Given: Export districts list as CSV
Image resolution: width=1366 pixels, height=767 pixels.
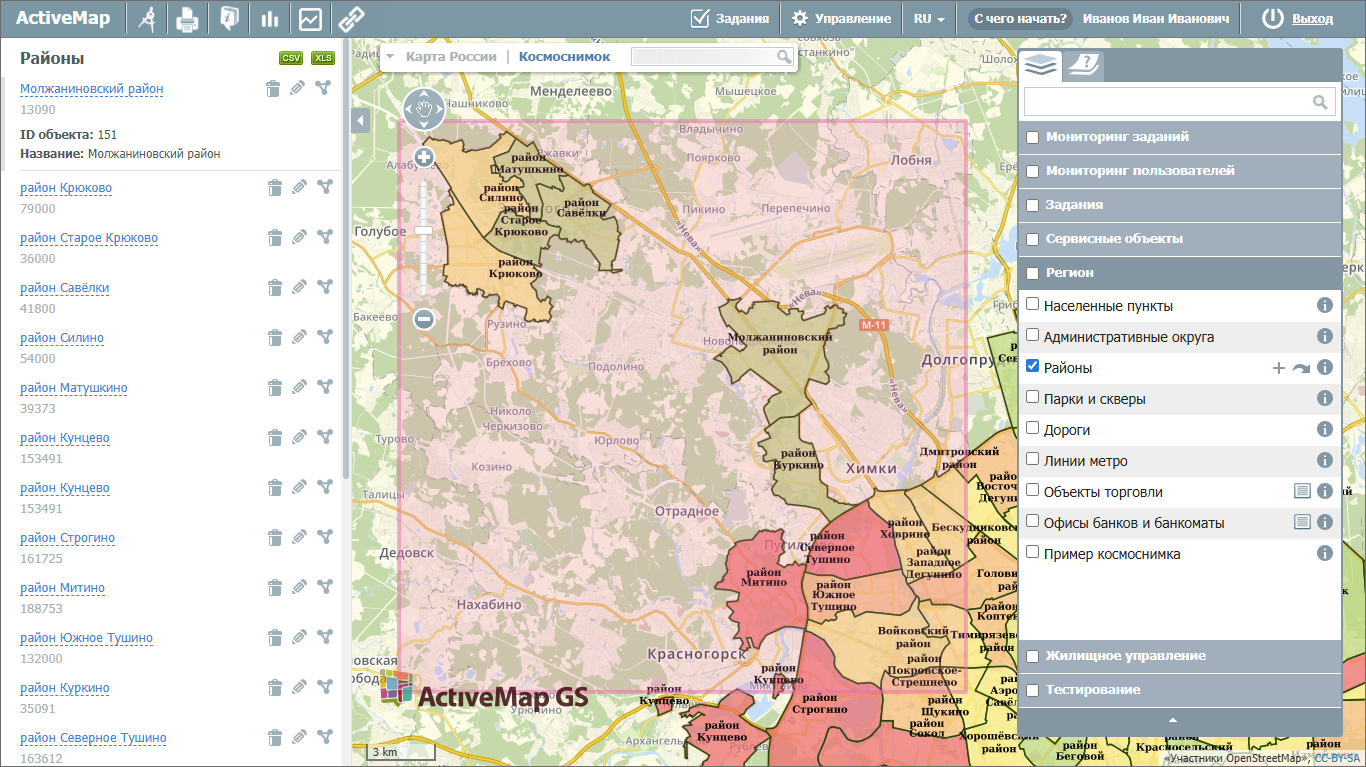Looking at the screenshot, I should (x=291, y=58).
